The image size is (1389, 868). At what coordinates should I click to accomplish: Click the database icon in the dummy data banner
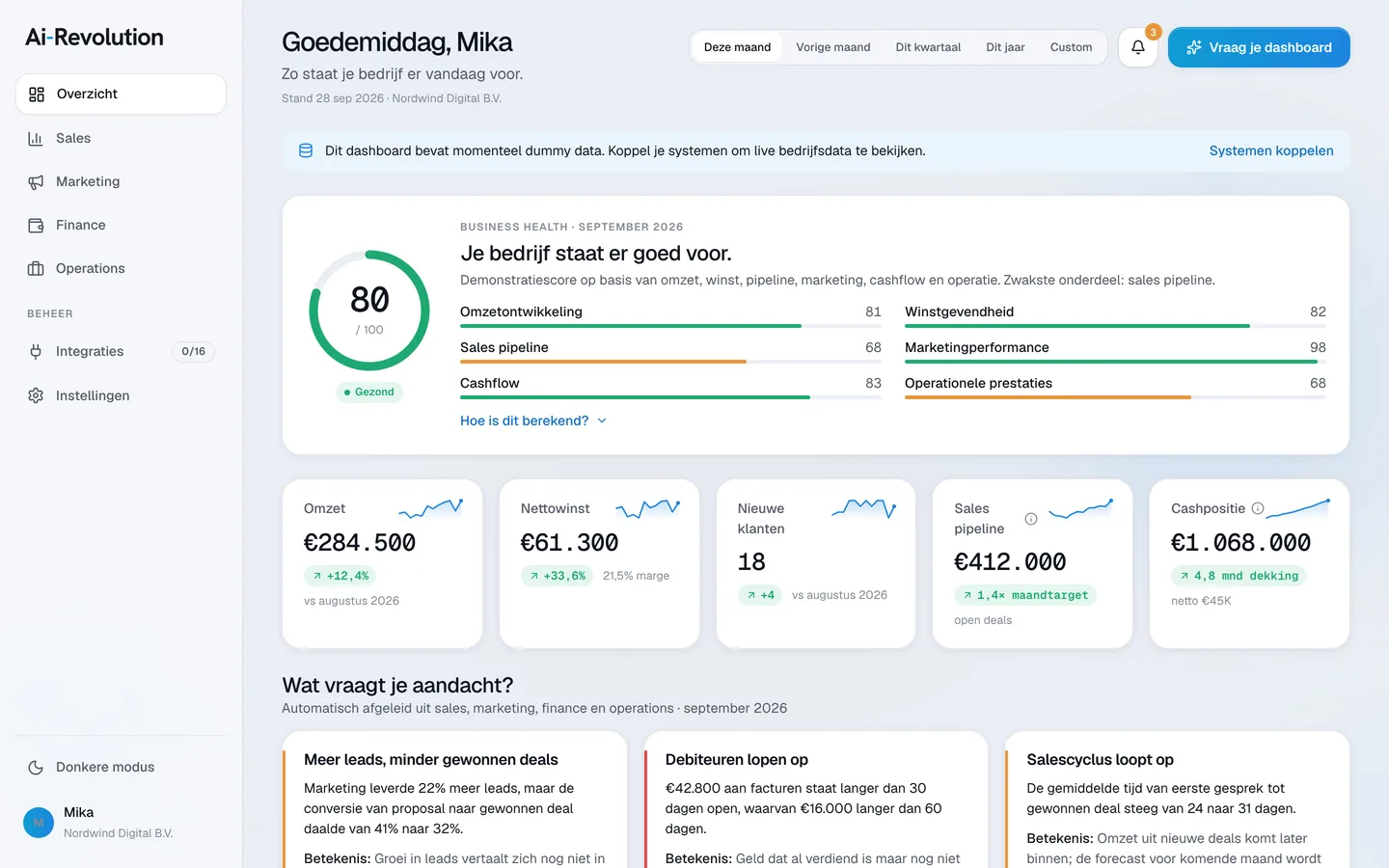(306, 150)
